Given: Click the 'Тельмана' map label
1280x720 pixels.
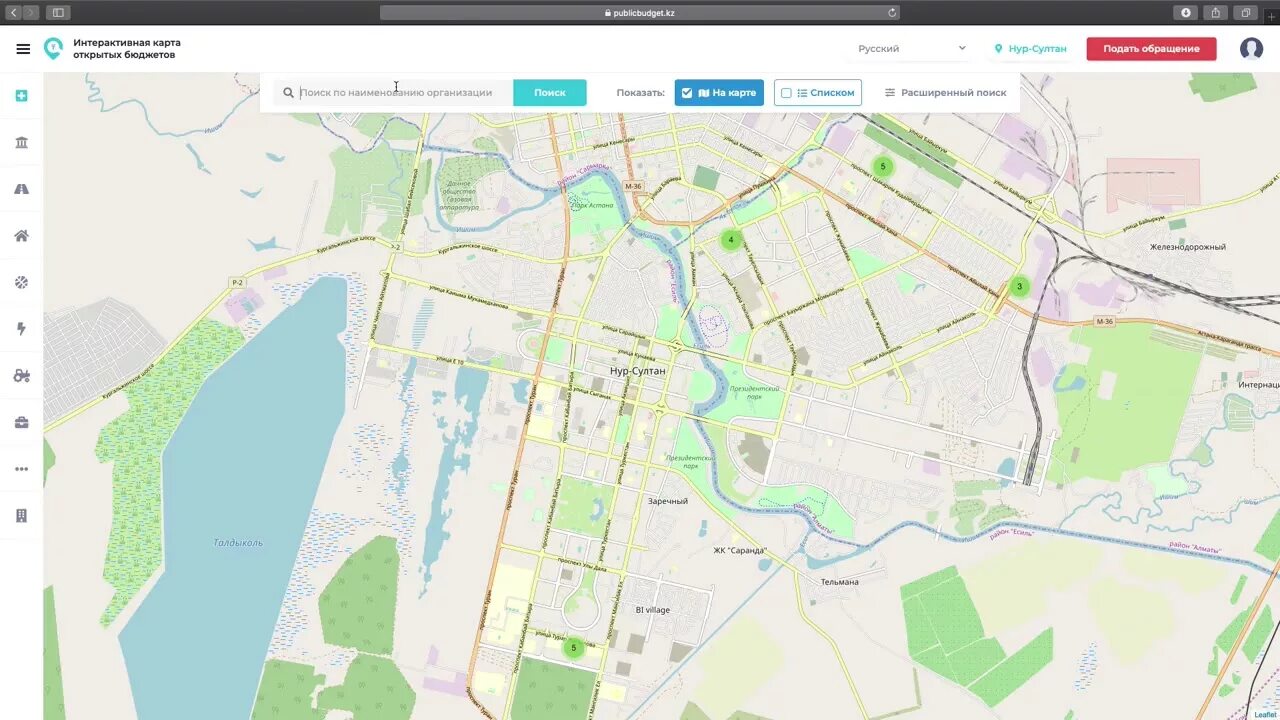Looking at the screenshot, I should click(x=840, y=582).
